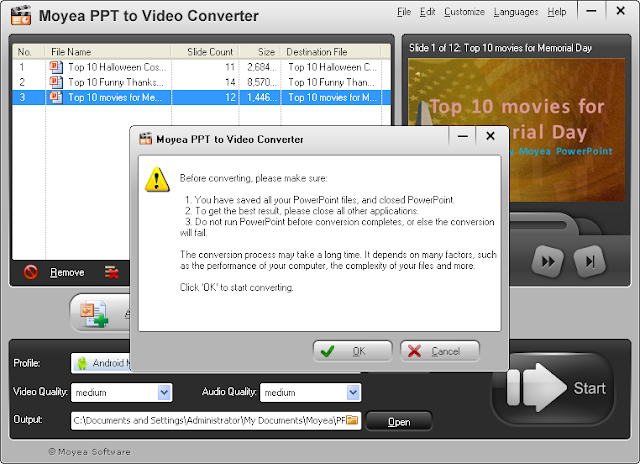Close the main converter window
This screenshot has height=464, width=640.
620,11
